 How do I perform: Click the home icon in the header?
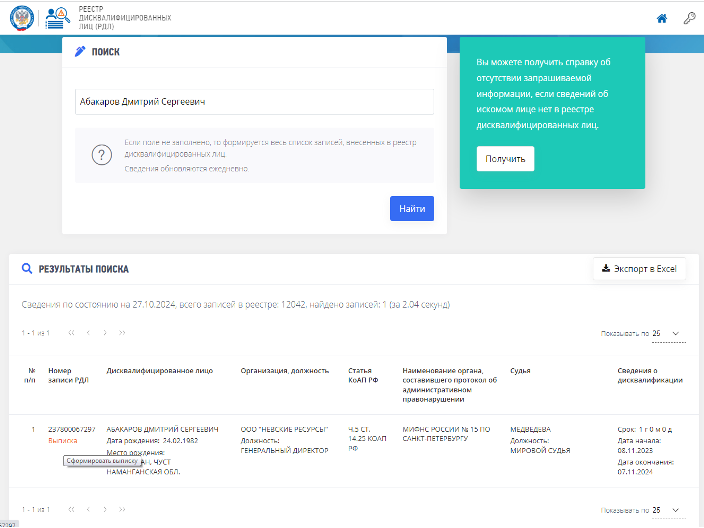tap(661, 18)
